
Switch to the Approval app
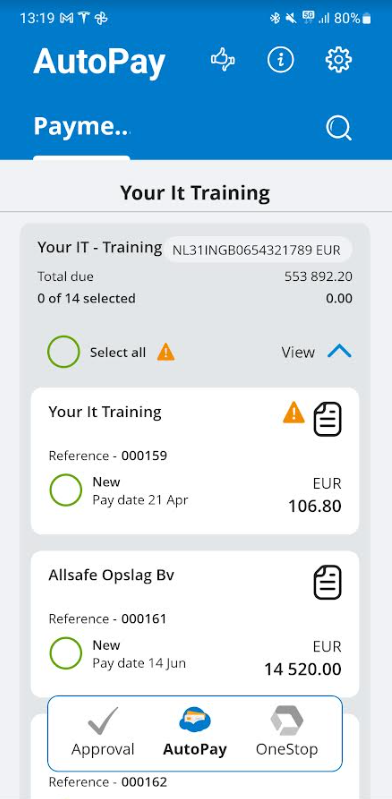[x=103, y=733]
